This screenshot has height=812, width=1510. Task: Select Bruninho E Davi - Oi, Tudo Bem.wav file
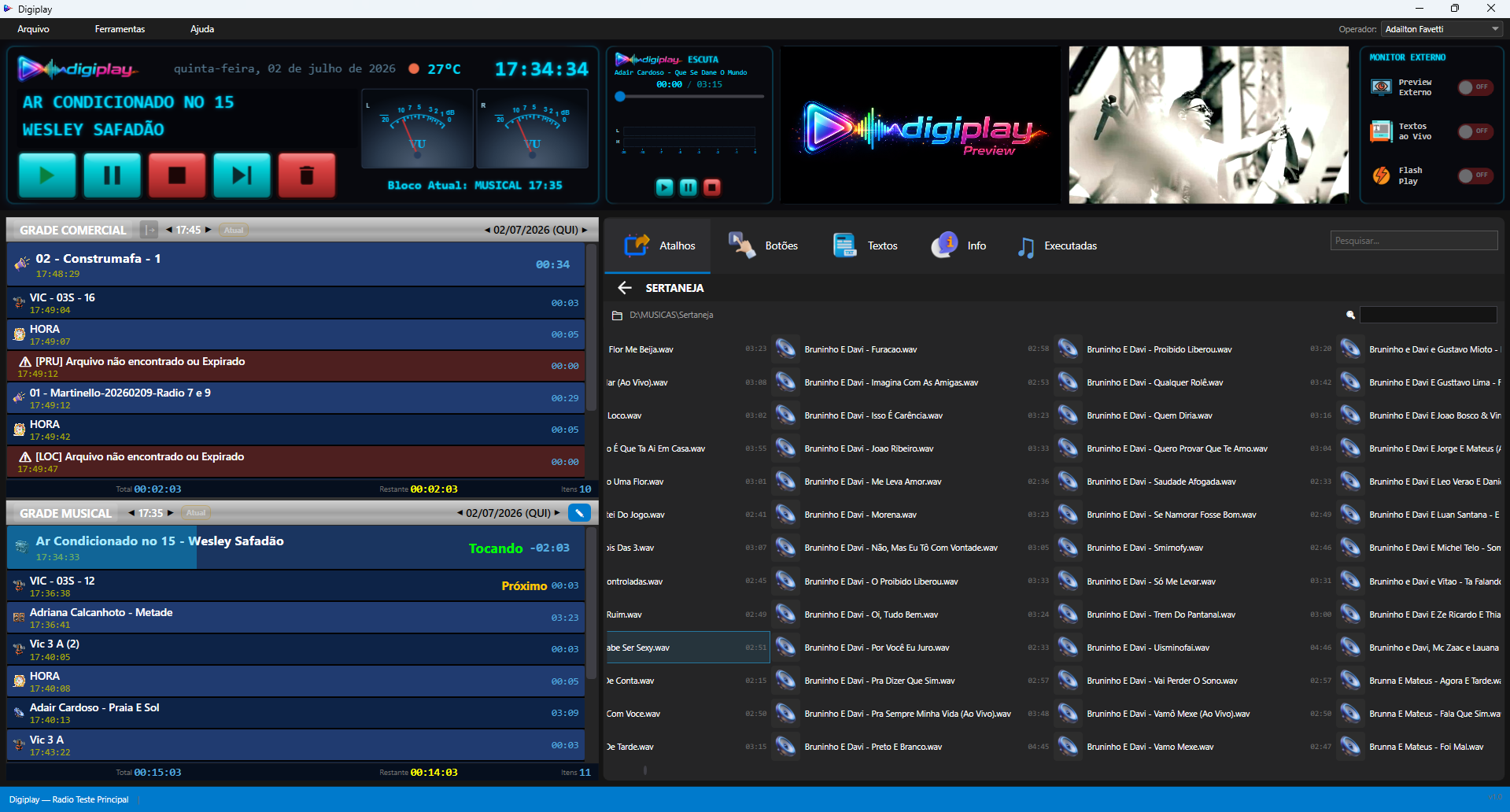pyautogui.click(x=911, y=615)
